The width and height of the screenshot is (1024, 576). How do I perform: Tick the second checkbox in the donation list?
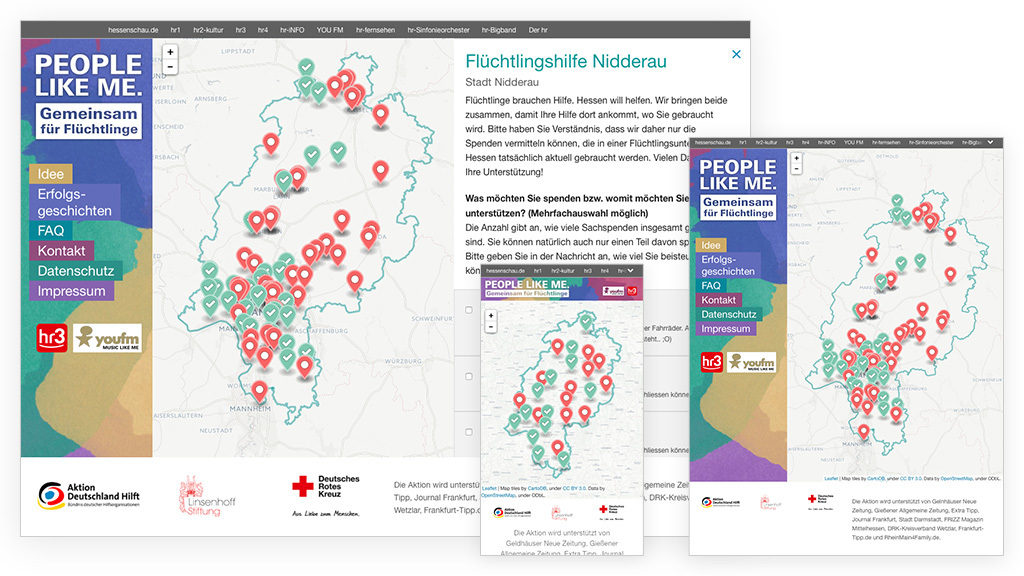click(x=469, y=376)
